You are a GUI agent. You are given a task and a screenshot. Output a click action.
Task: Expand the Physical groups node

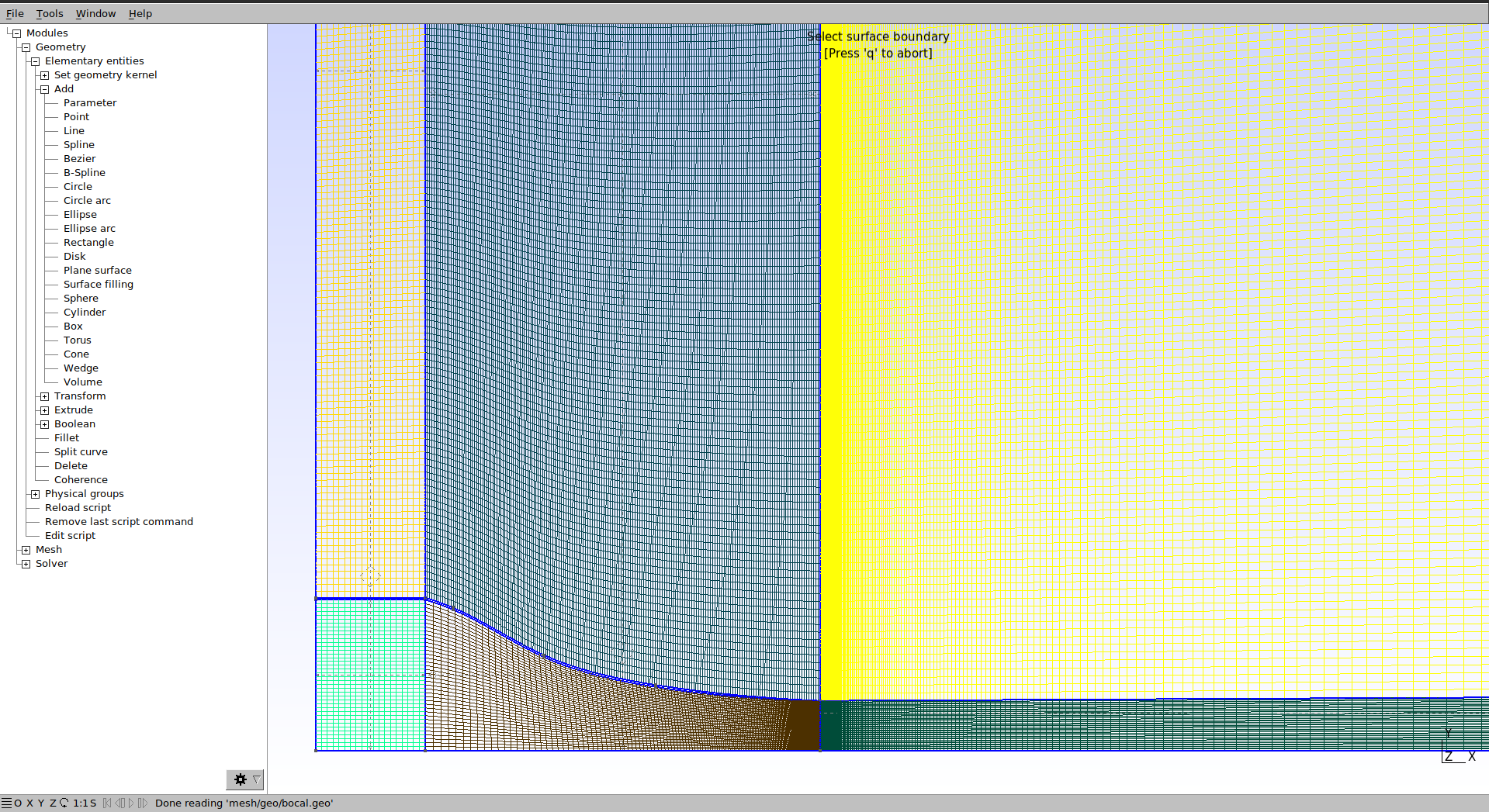pyautogui.click(x=35, y=494)
